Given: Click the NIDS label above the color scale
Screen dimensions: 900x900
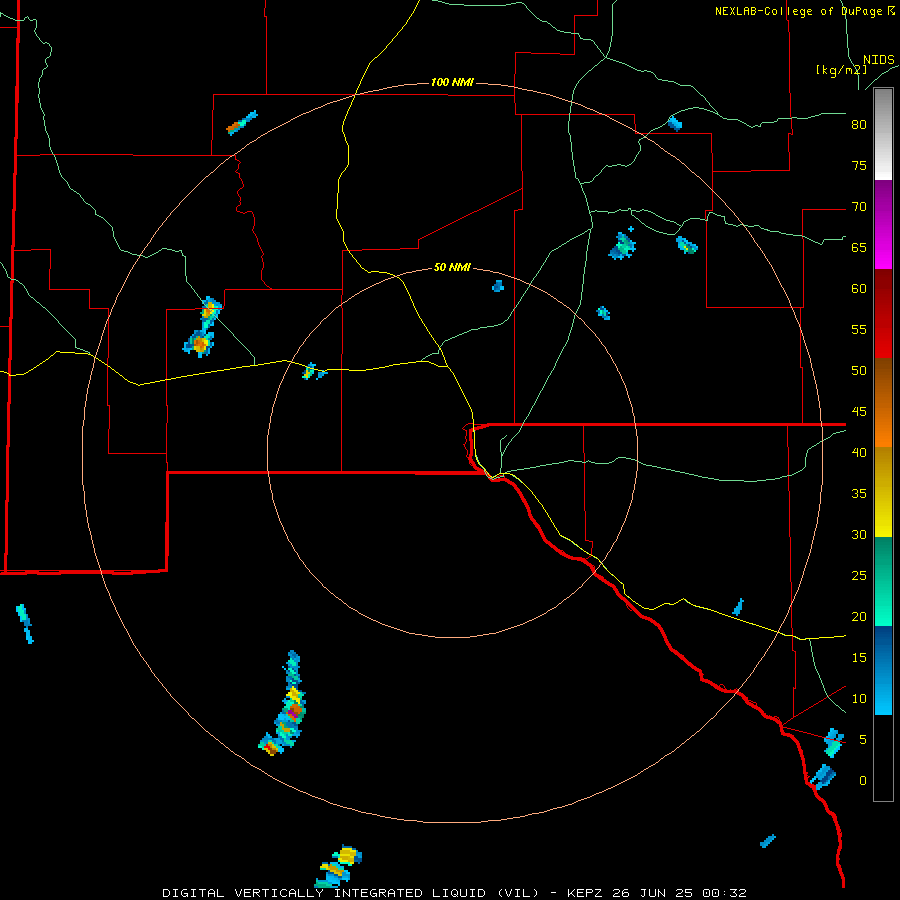Looking at the screenshot, I should click(x=879, y=60).
